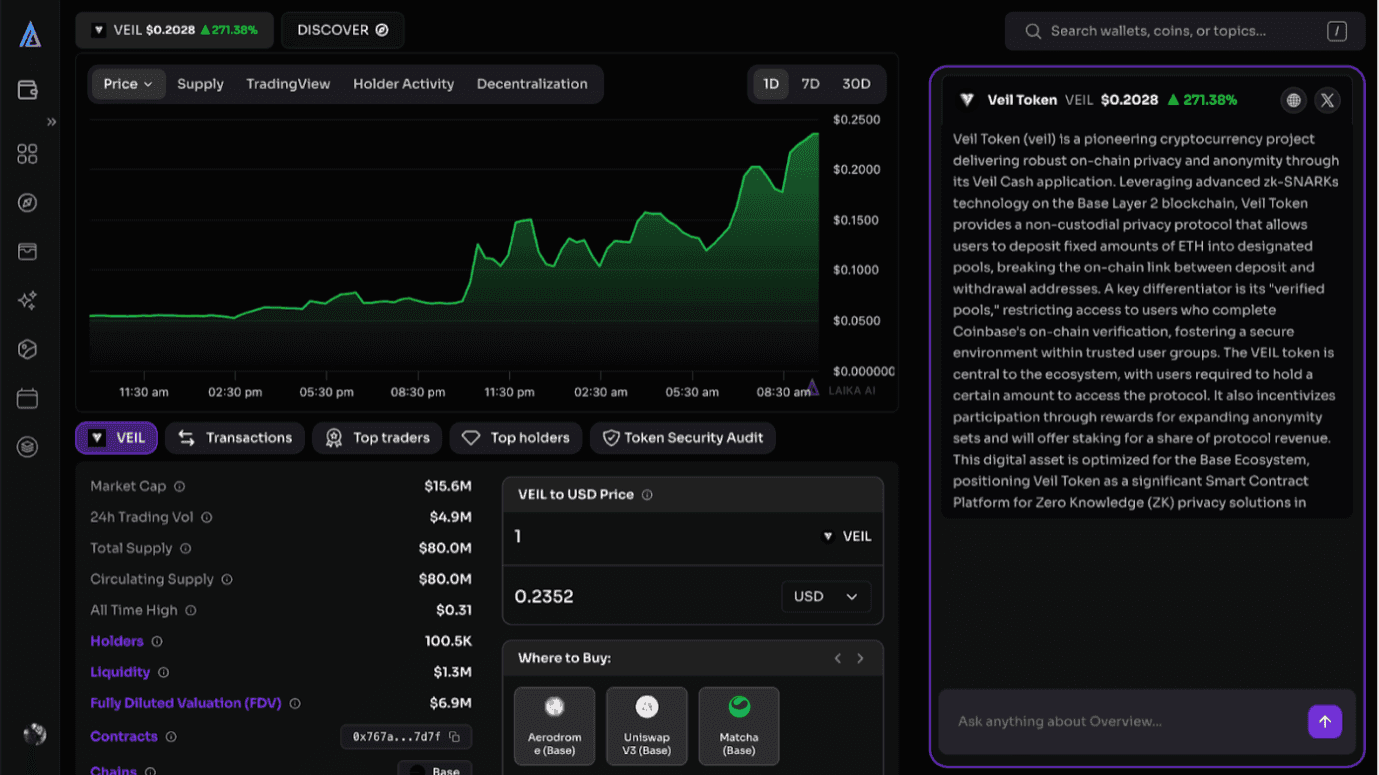Click the globe avatar at sidebar bottom
1379x775 pixels.
point(35,734)
